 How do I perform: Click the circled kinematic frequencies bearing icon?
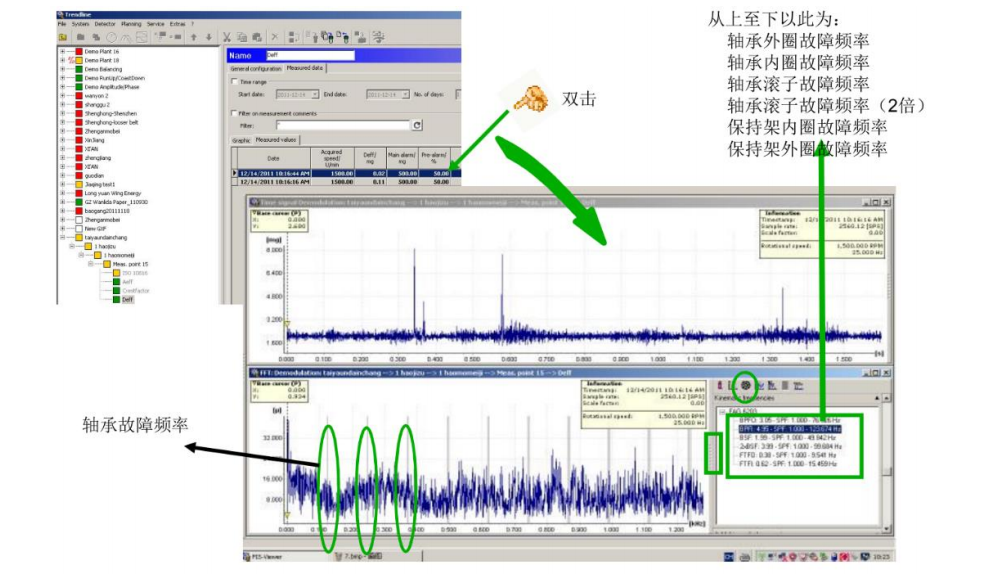(745, 385)
